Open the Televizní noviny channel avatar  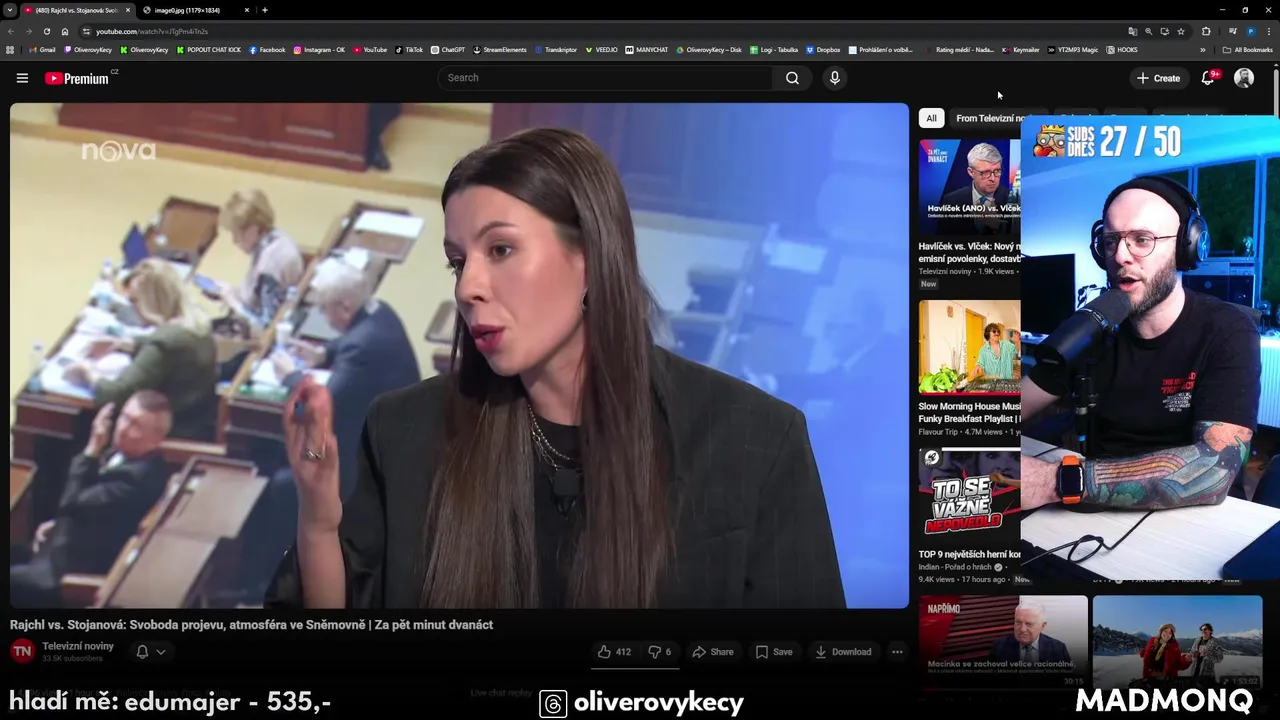pyautogui.click(x=22, y=652)
